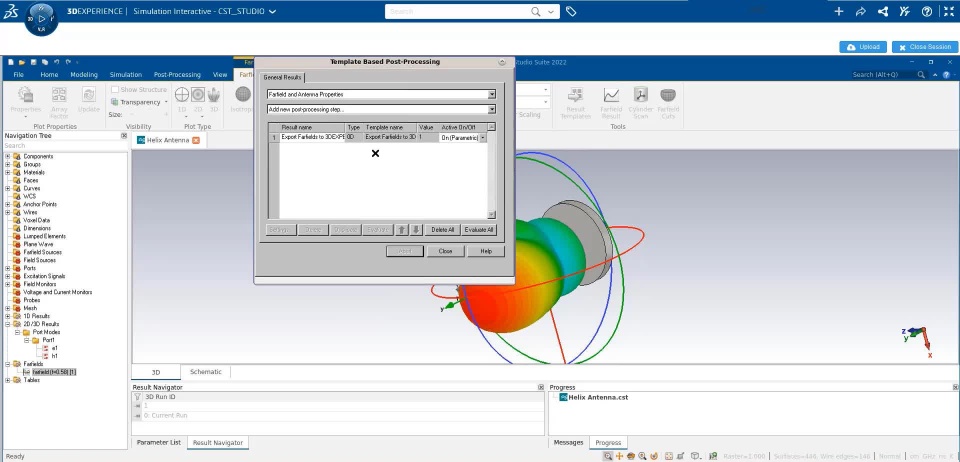The image size is (960, 462).
Task: Click the Navigation Tree search field
Action: click(64, 146)
